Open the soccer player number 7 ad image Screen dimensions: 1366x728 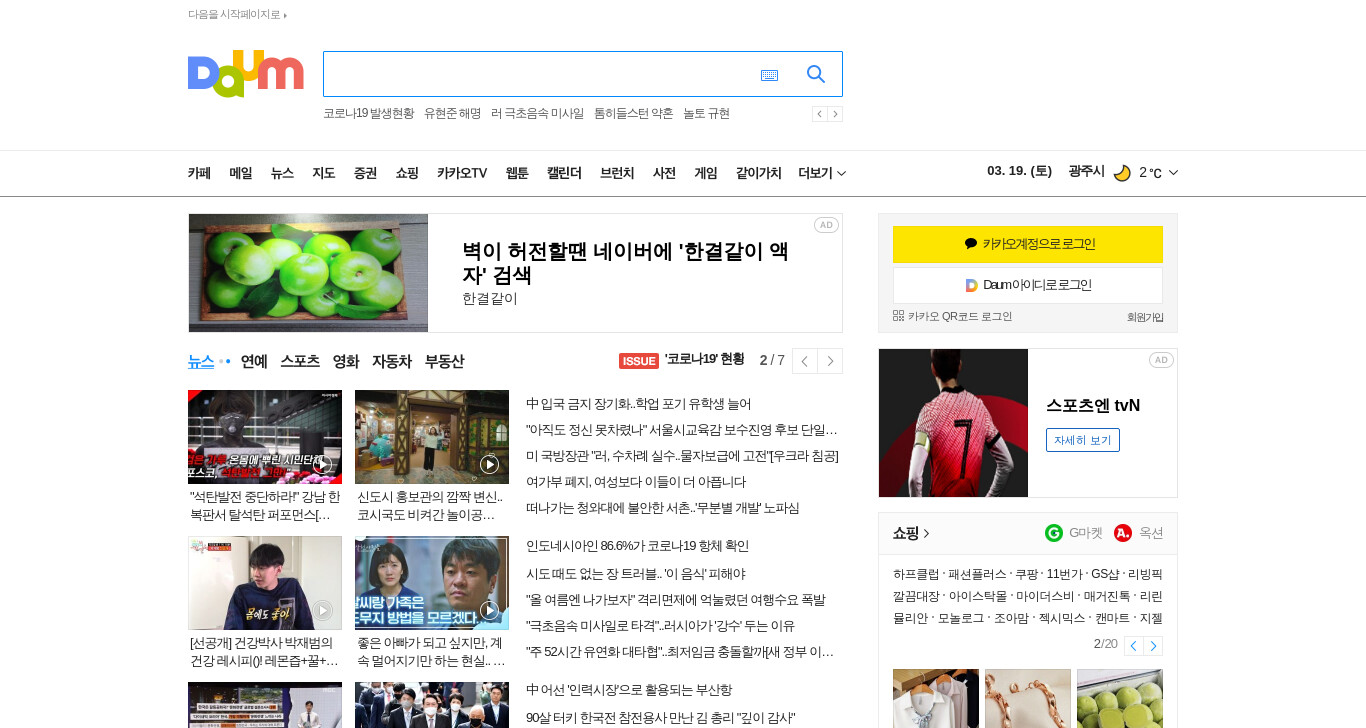point(953,423)
